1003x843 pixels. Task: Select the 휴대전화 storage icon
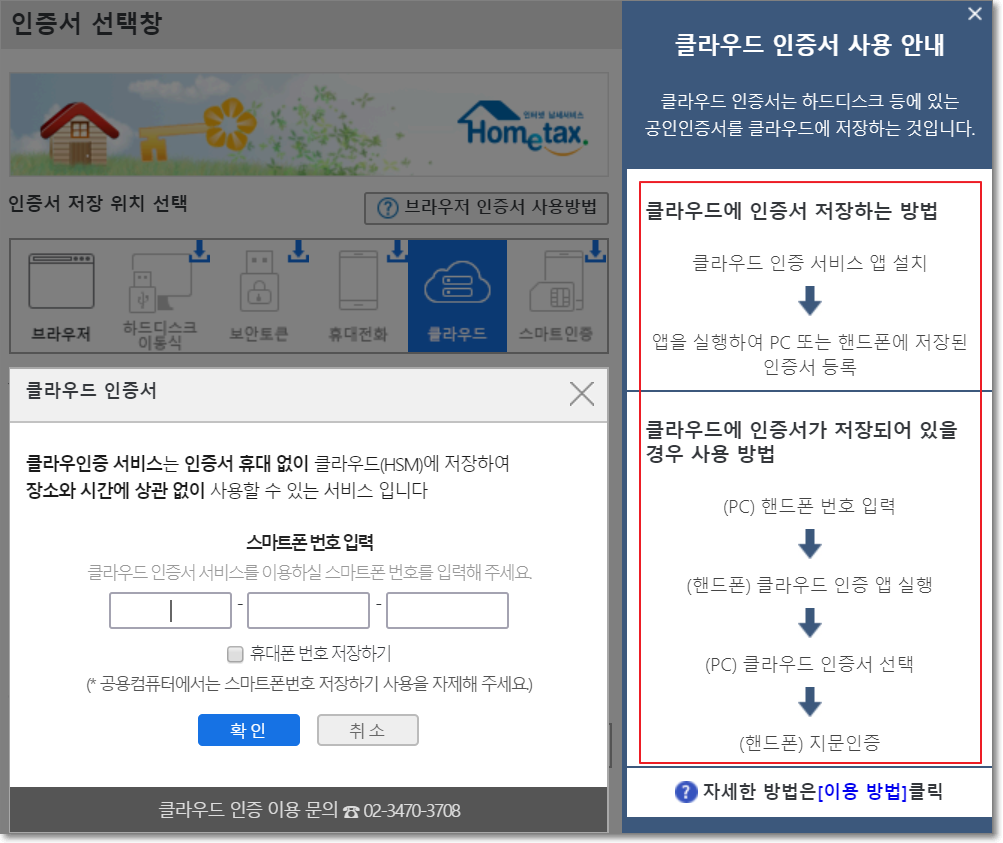(x=358, y=296)
